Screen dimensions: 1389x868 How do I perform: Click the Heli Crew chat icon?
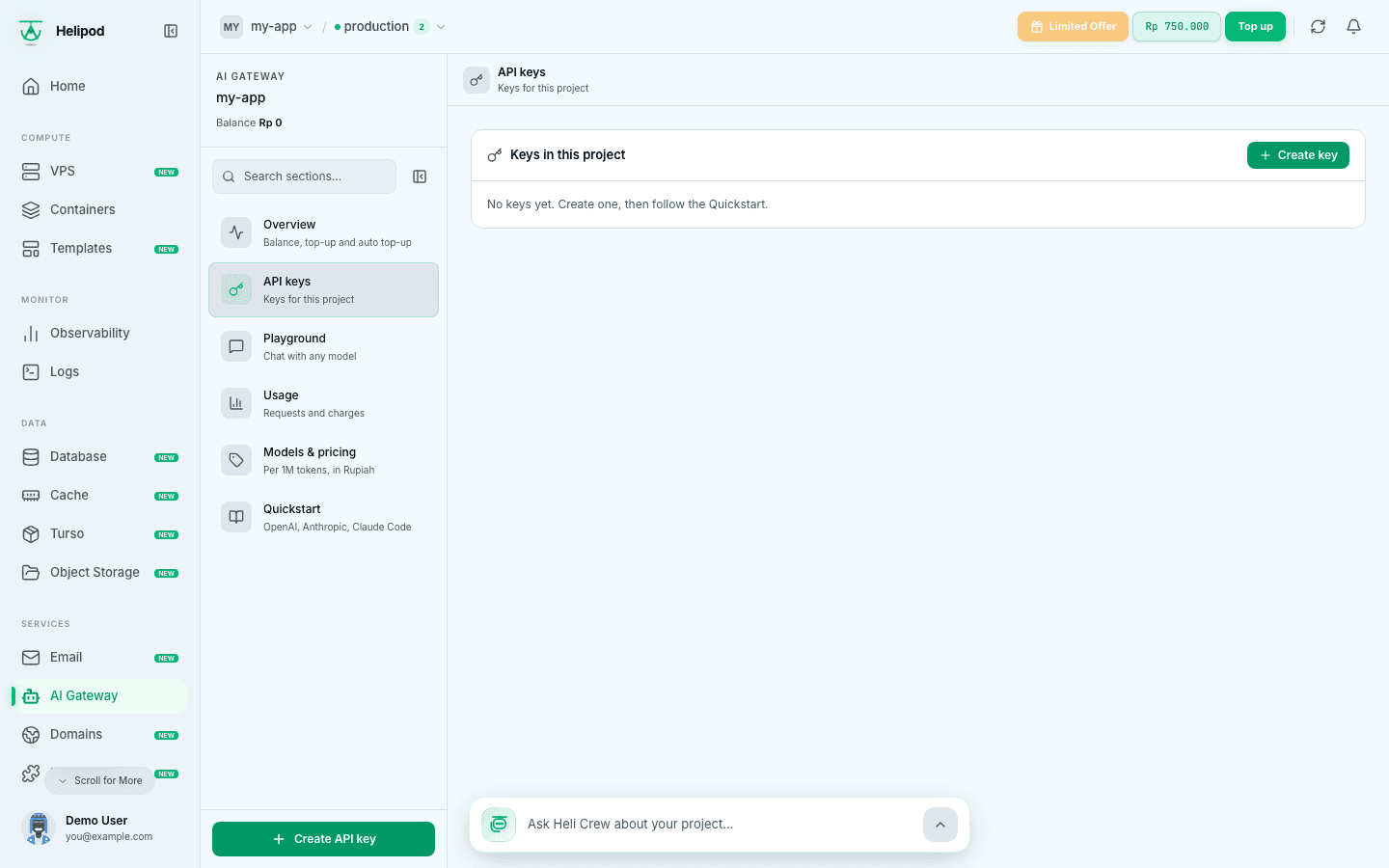click(499, 825)
